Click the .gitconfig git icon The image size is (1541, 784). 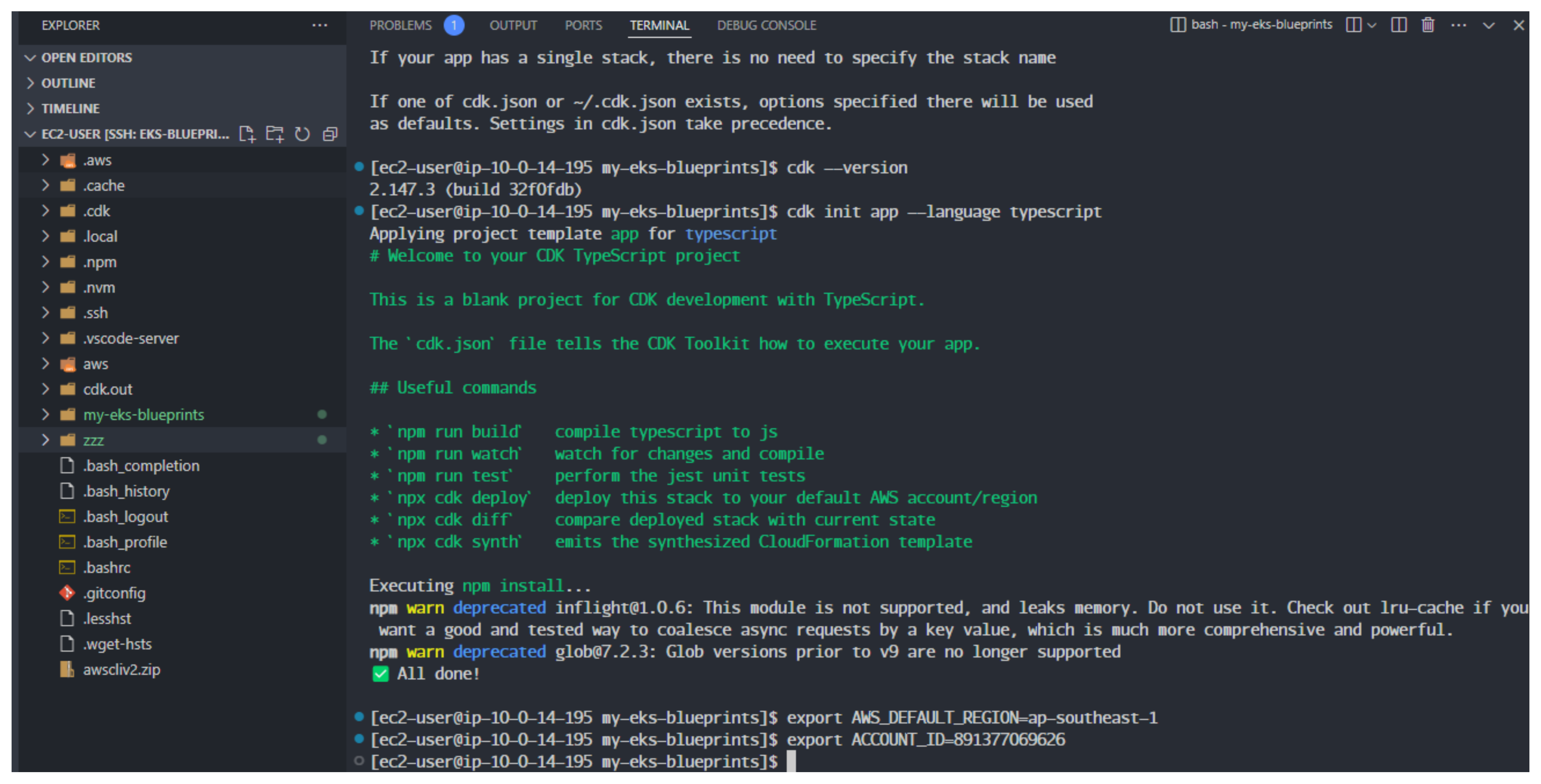click(67, 593)
